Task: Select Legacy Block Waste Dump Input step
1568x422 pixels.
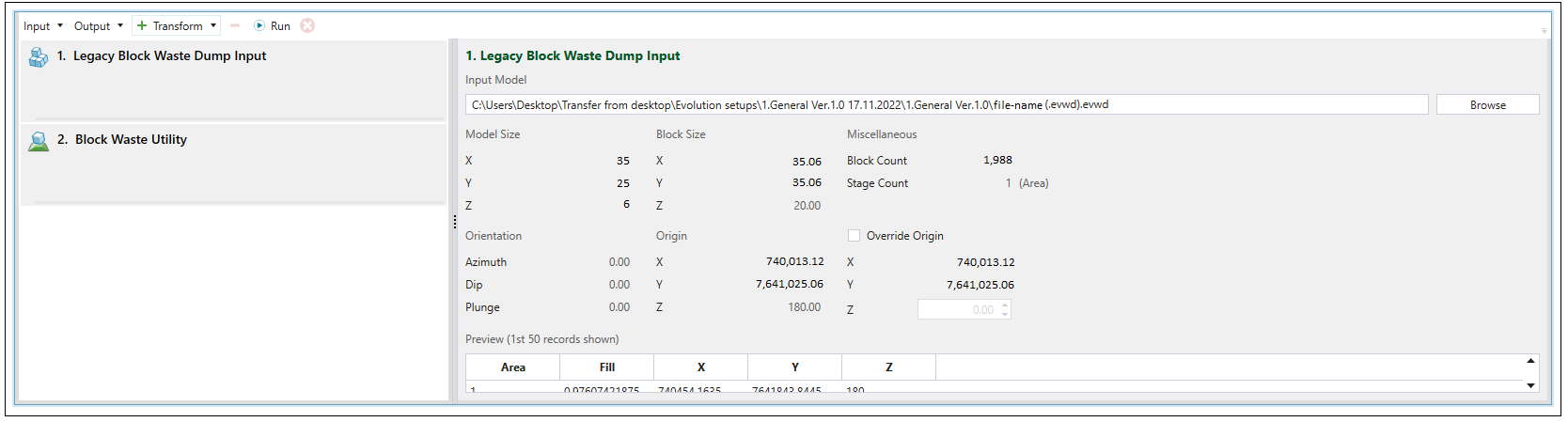Action: 233,80
